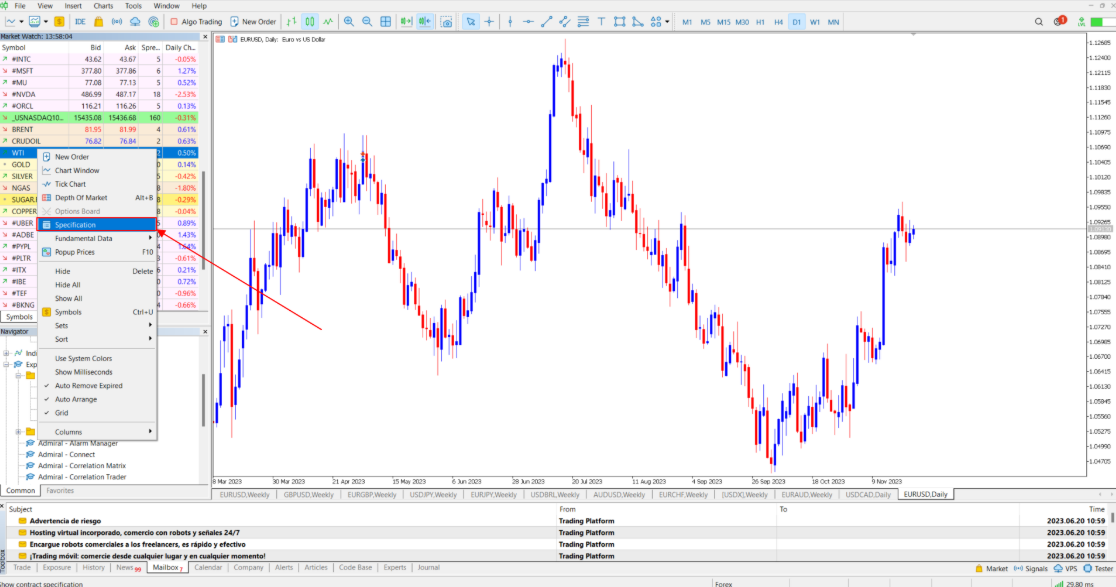Open the Charts menu
1116x587 pixels.
(103, 6)
